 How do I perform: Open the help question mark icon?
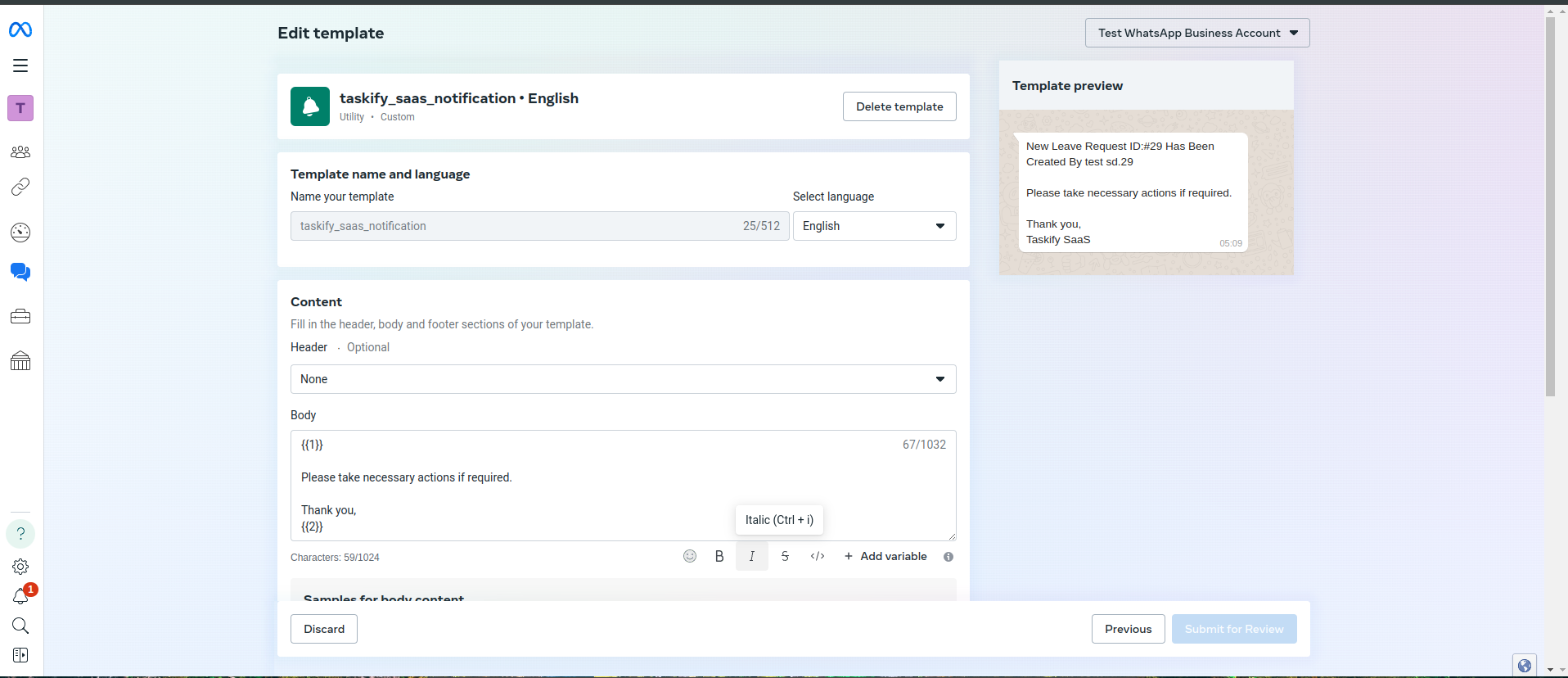(20, 534)
